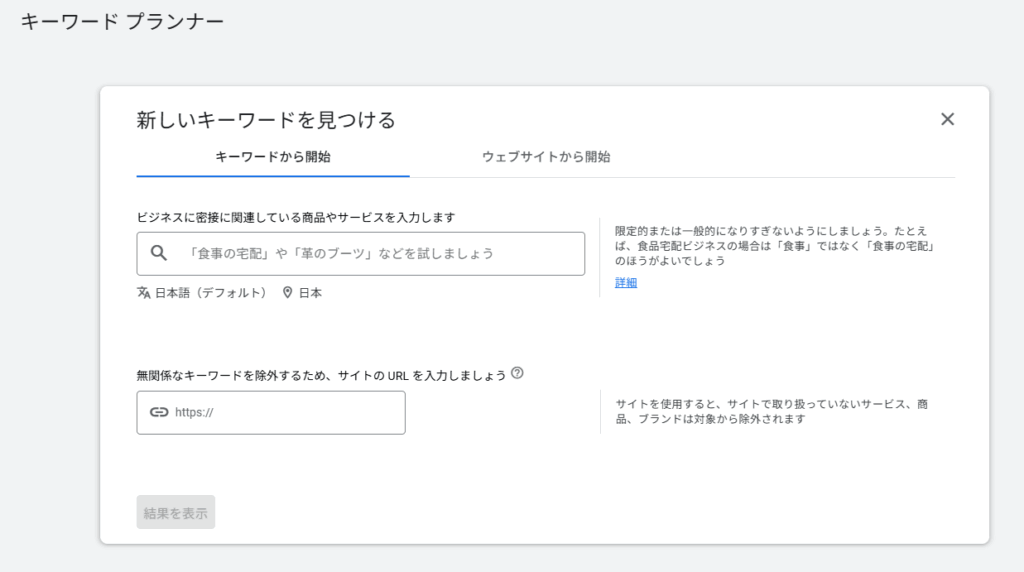The image size is (1024, 572).
Task: Click the translate language icon
Action: click(144, 293)
